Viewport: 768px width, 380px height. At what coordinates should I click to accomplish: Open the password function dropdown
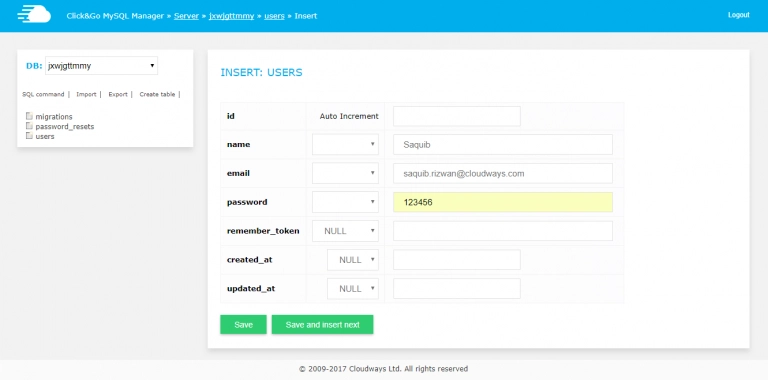(x=345, y=202)
